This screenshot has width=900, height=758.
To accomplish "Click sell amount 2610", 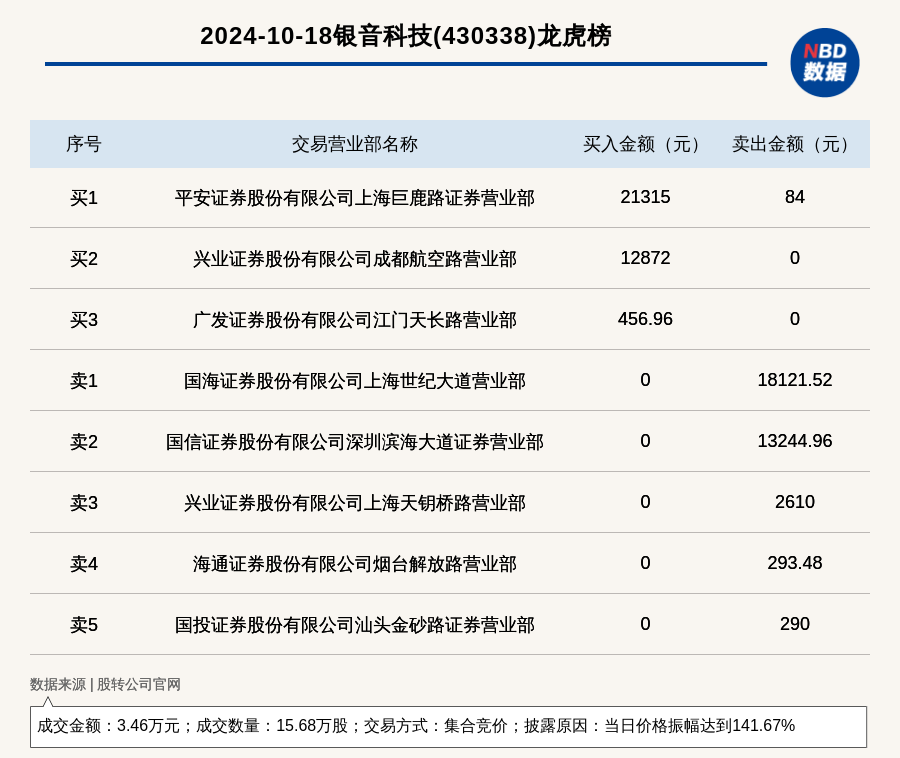I will 794,502.
